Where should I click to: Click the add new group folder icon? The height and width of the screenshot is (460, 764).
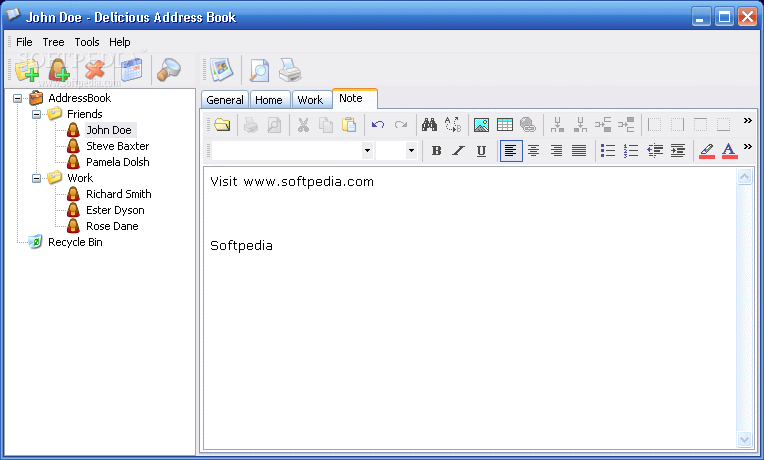tap(27, 70)
